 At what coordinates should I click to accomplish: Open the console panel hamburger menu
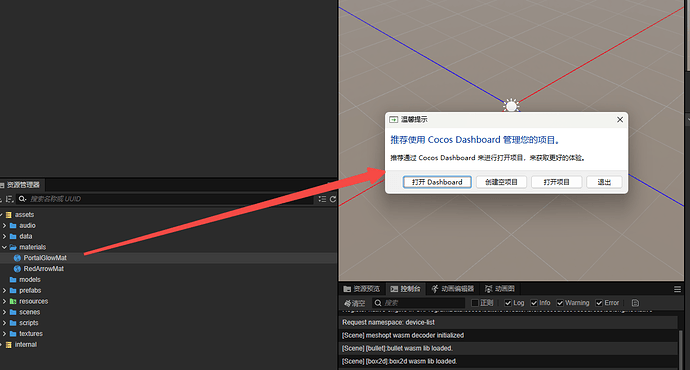pos(677,289)
